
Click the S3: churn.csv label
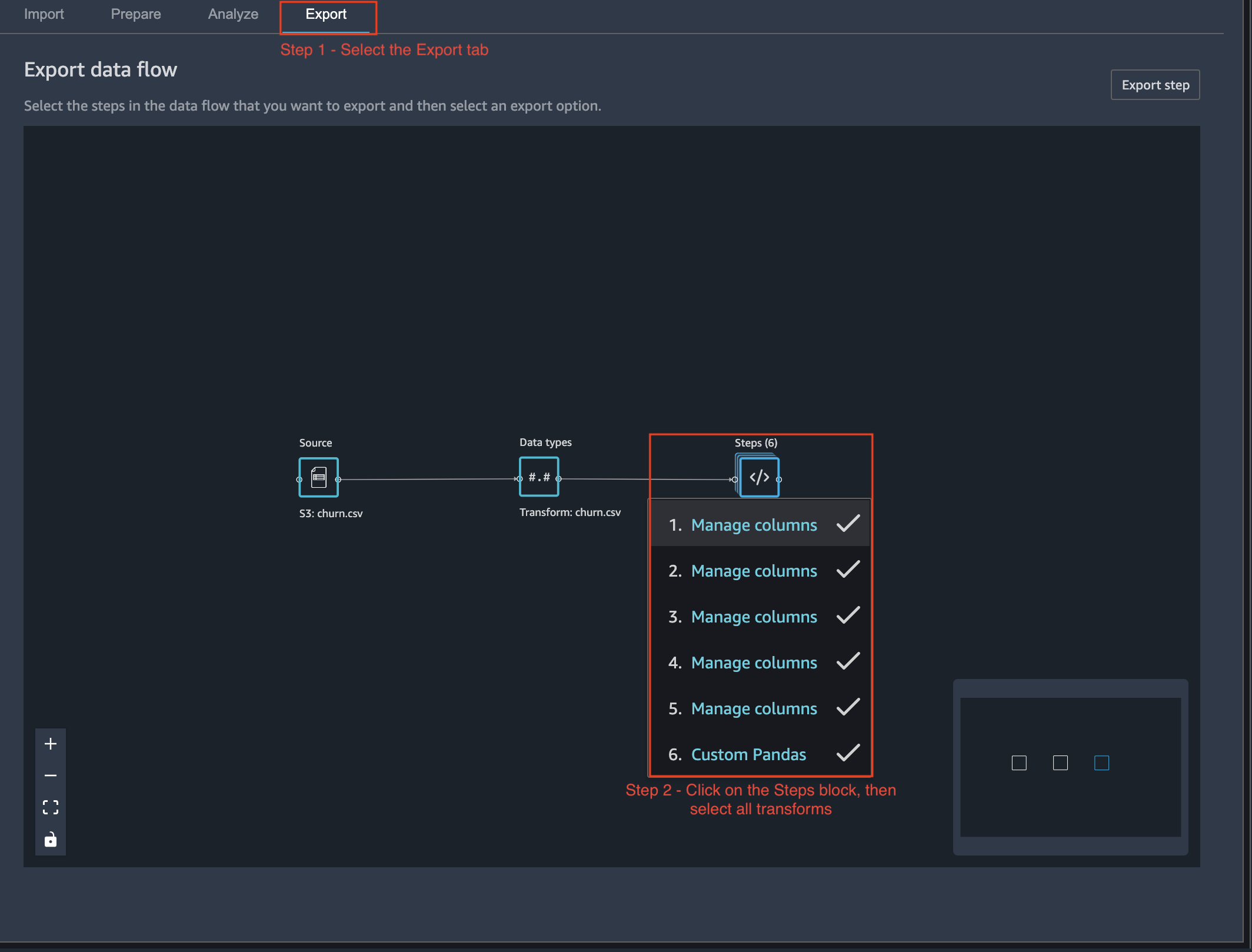click(331, 513)
